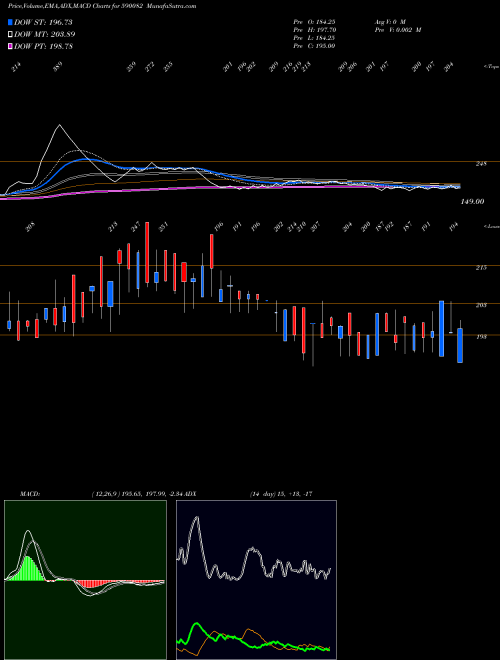
Task: Click the blue DOW ST legend swatch
Action: pos(10,22)
